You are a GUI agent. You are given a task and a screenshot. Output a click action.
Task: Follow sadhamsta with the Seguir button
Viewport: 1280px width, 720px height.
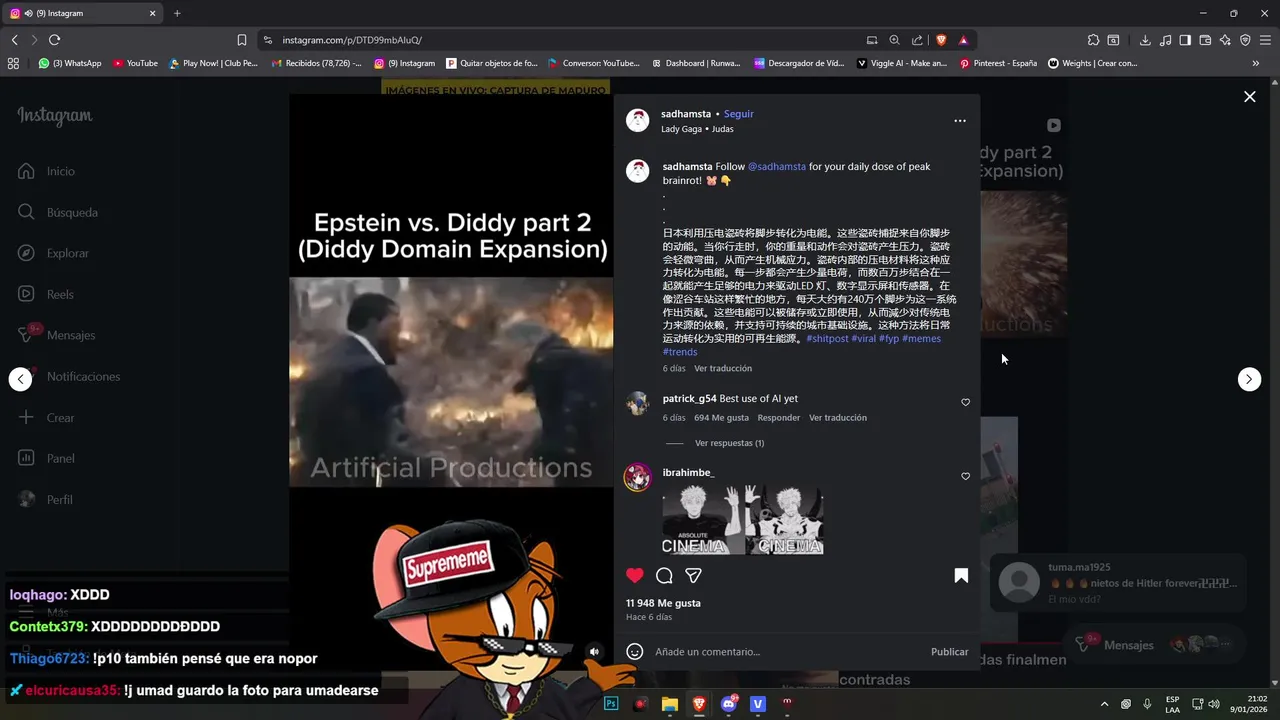739,114
